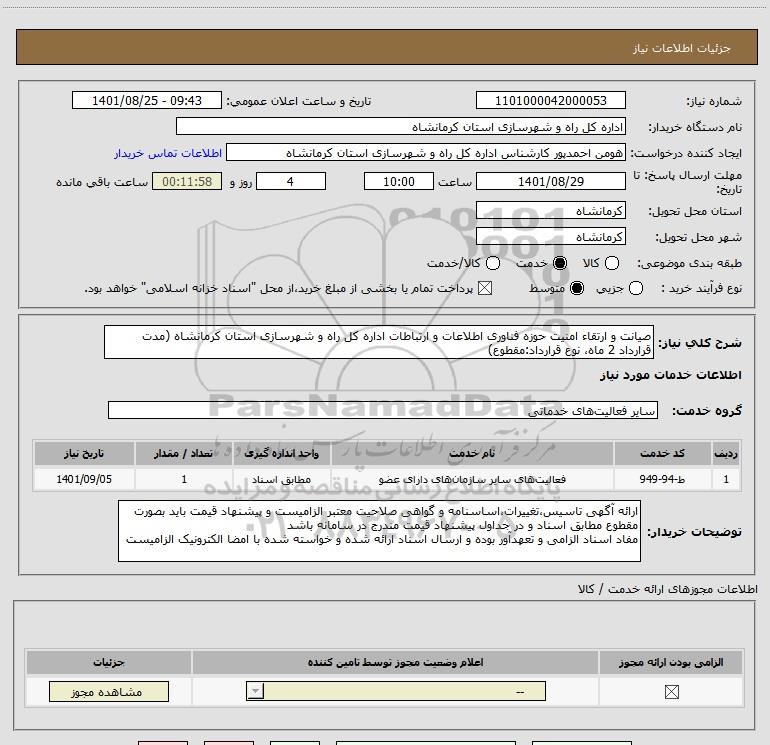The image size is (770, 745).
Task: Click the response deadline date 1401/08/29
Action: point(550,181)
